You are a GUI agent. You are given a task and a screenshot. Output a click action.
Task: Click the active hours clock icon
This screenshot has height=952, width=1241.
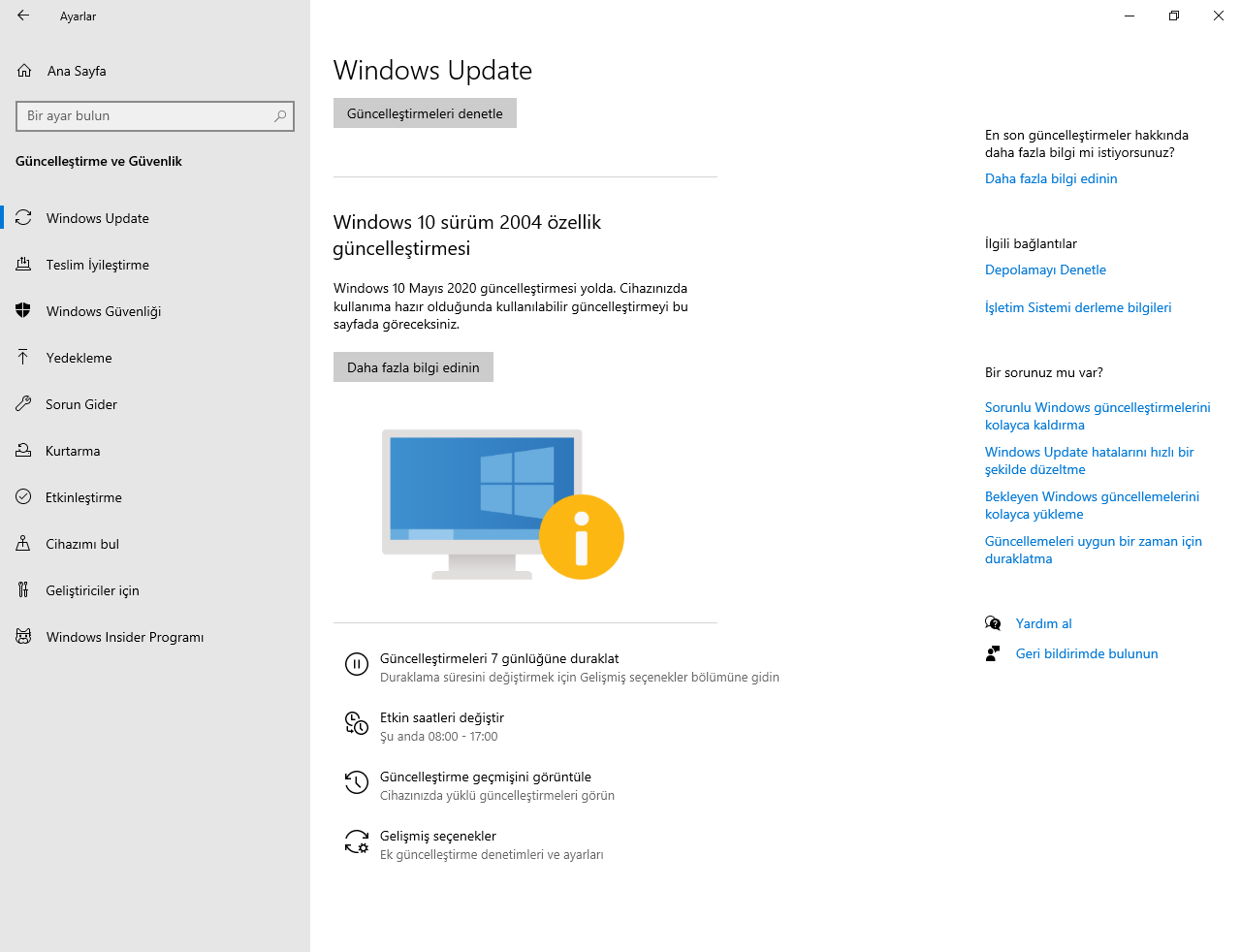click(x=357, y=723)
